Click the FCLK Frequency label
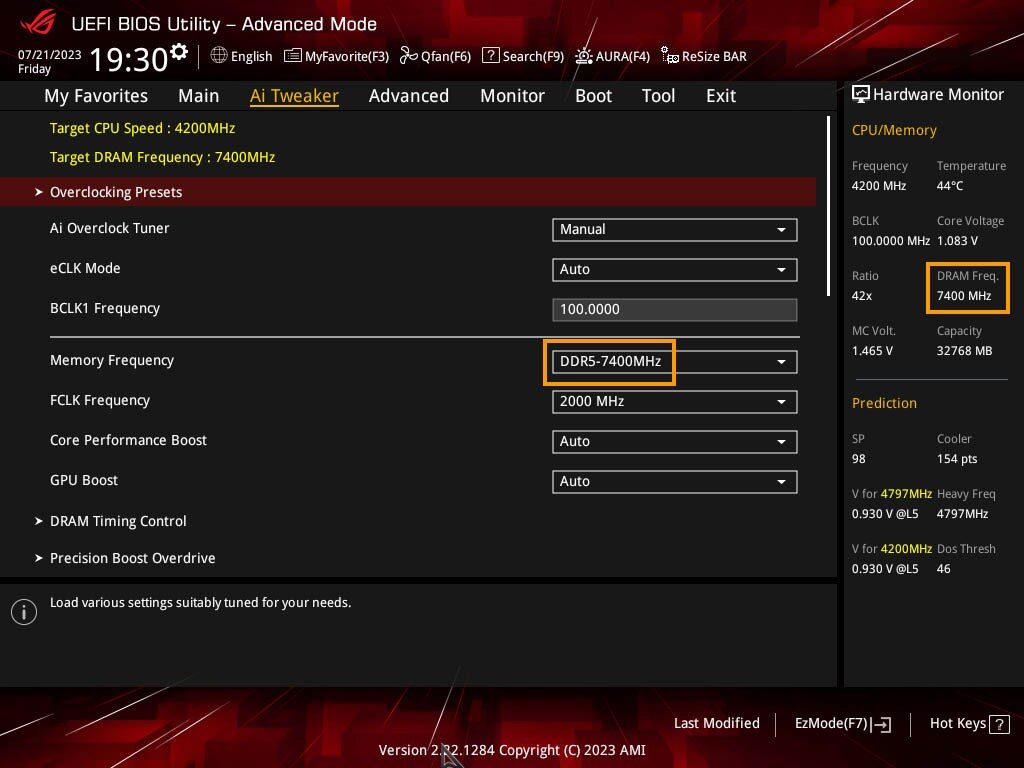This screenshot has width=1024, height=768. tap(100, 400)
